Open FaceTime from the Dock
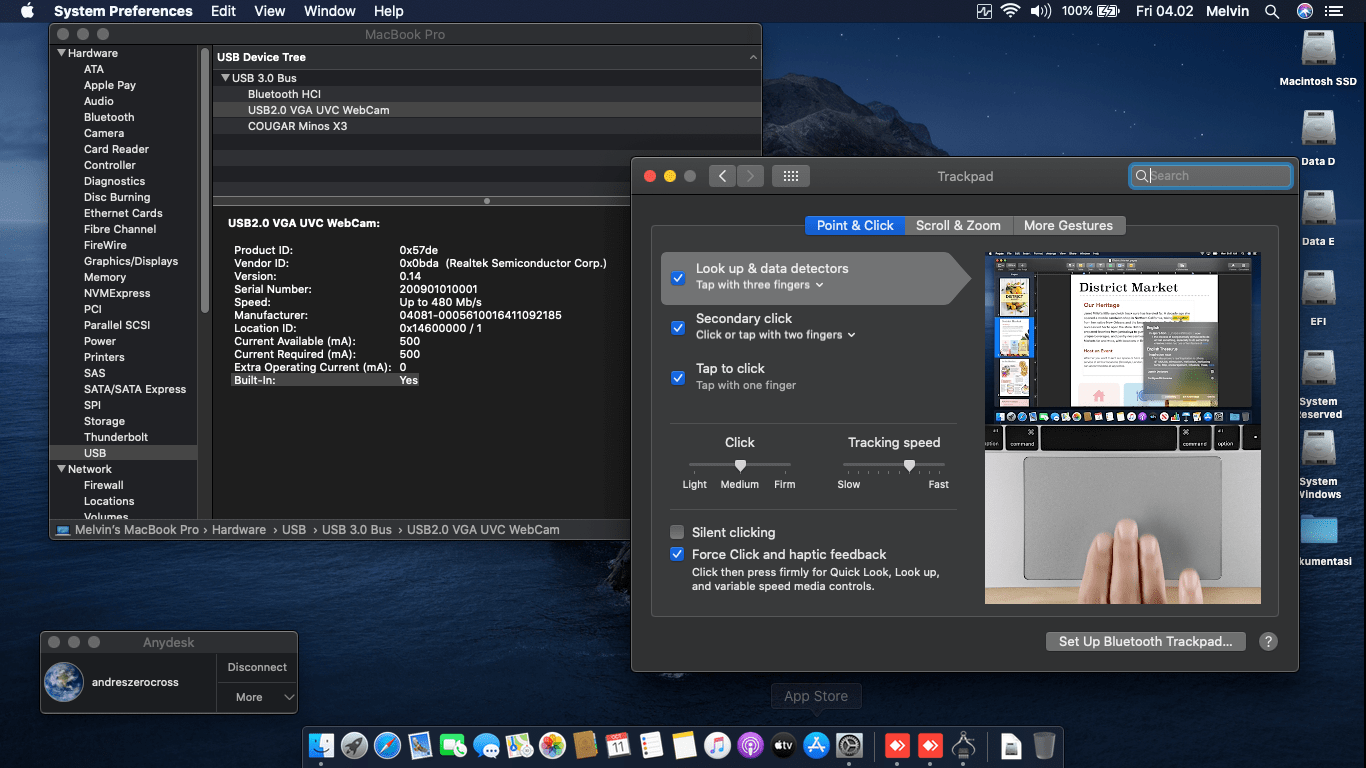The image size is (1366, 768). (453, 745)
